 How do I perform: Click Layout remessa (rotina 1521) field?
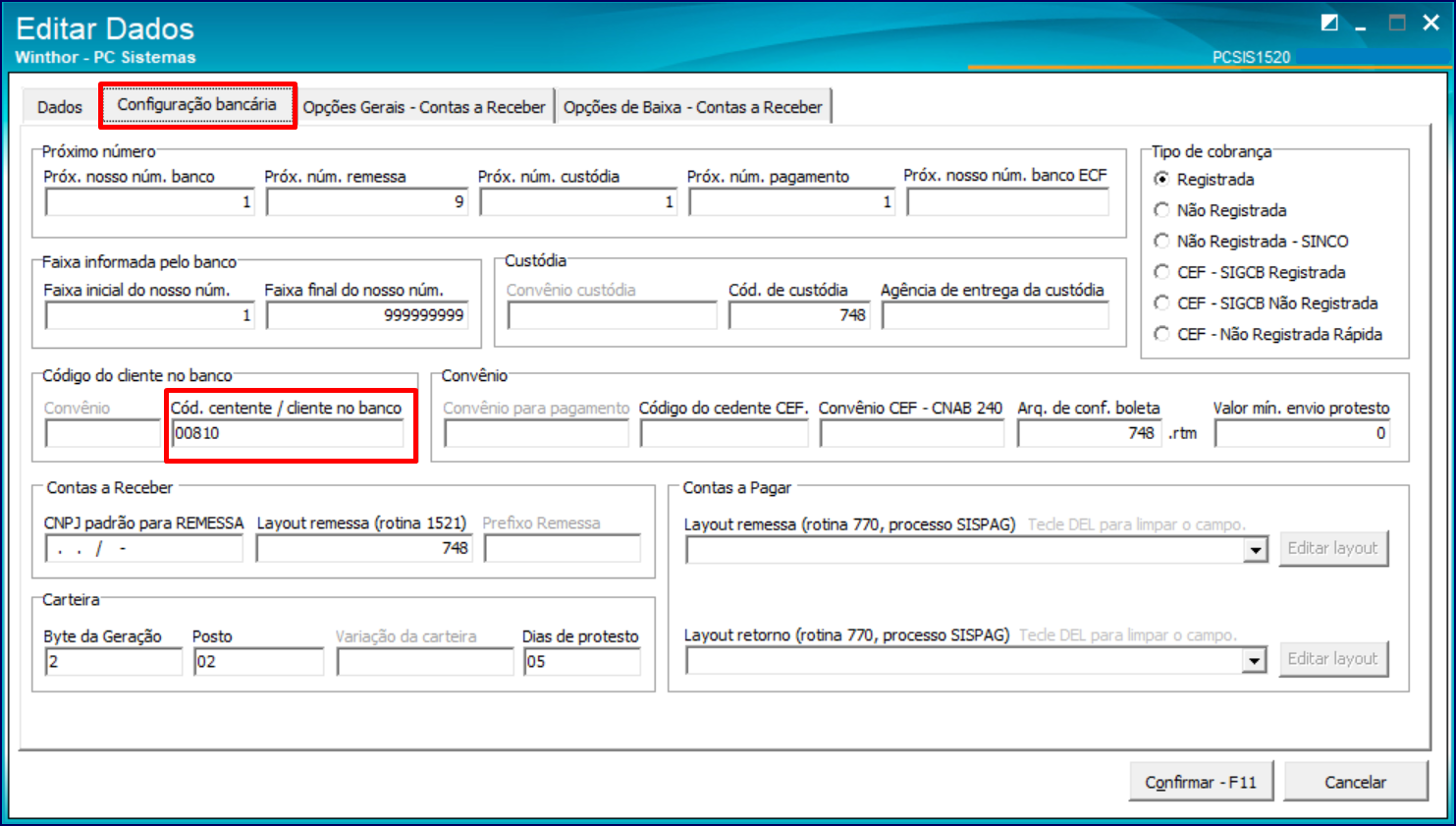click(364, 548)
